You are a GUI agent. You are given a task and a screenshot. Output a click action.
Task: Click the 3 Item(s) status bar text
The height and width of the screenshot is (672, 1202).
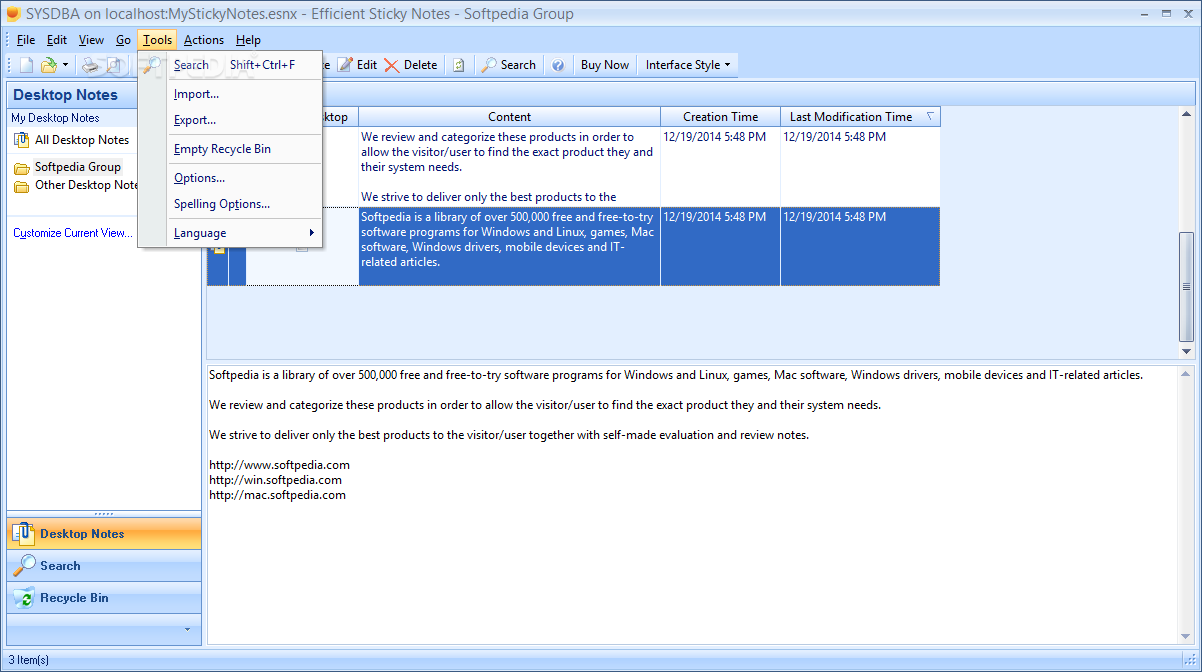(x=27, y=660)
